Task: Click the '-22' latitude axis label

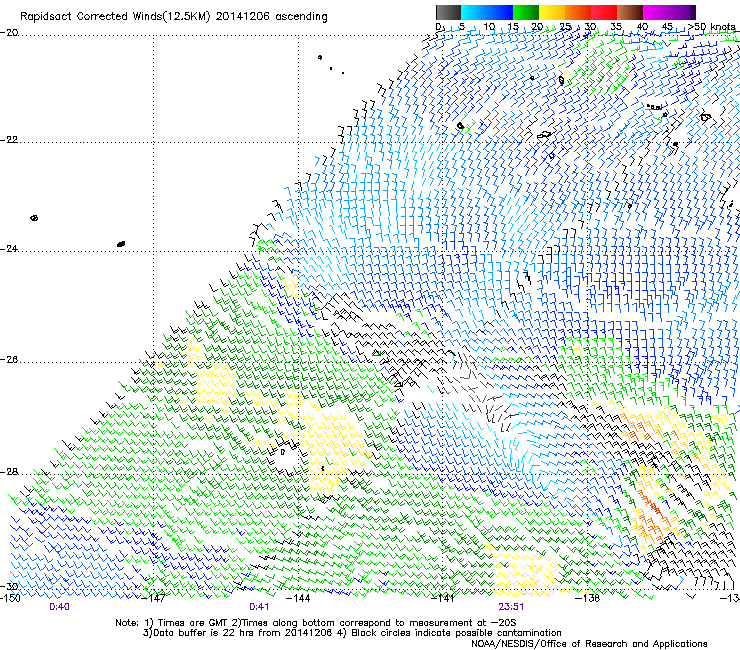Action: coord(9,140)
